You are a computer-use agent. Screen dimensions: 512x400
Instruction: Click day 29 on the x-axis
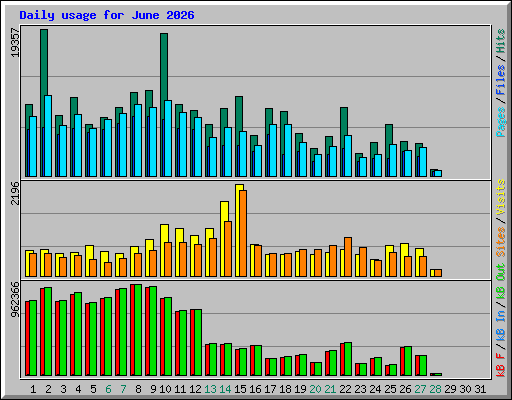pyautogui.click(x=450, y=389)
